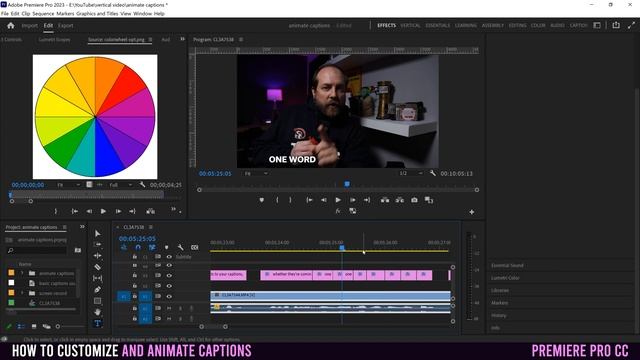Add marker from timeline header

click(x=167, y=247)
